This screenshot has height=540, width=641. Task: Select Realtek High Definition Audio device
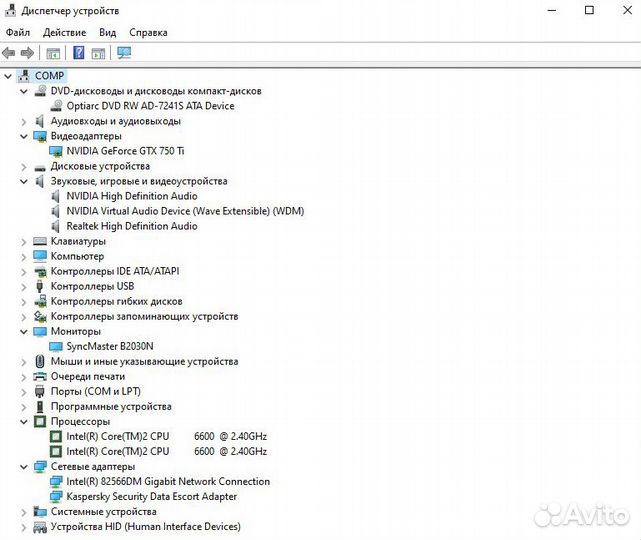tap(131, 226)
